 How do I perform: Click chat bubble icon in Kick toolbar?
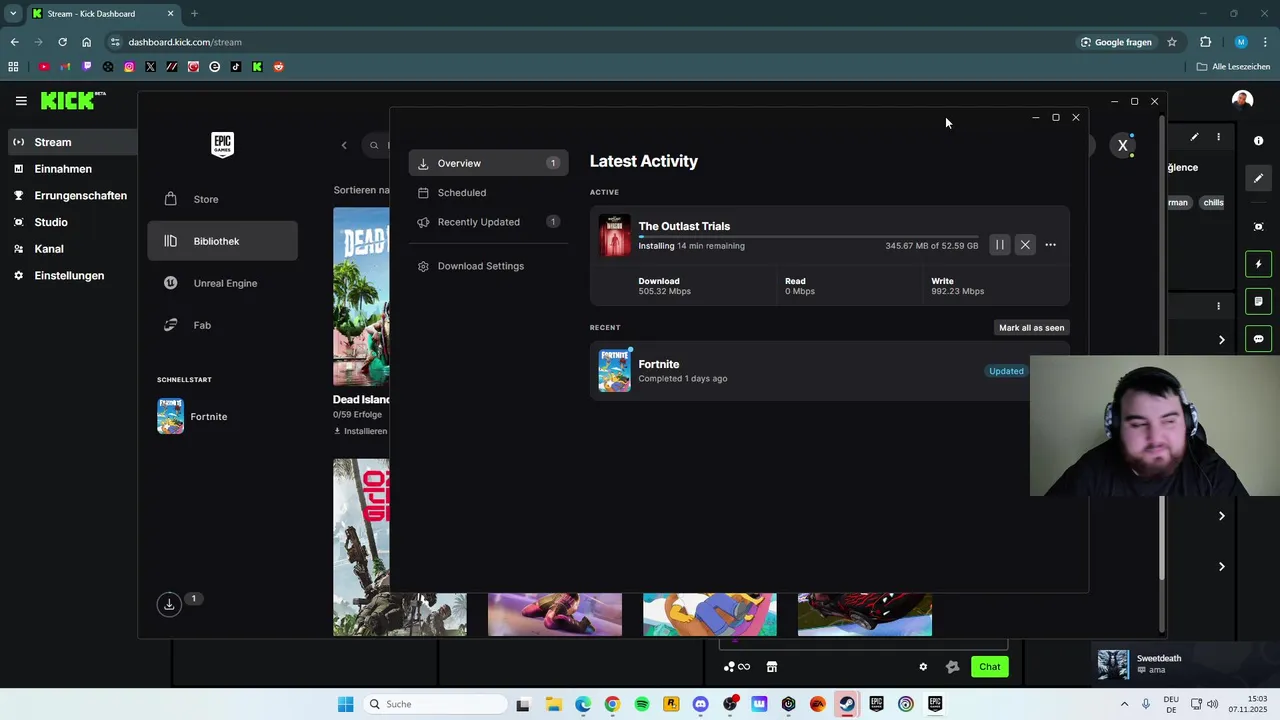pos(1259,339)
